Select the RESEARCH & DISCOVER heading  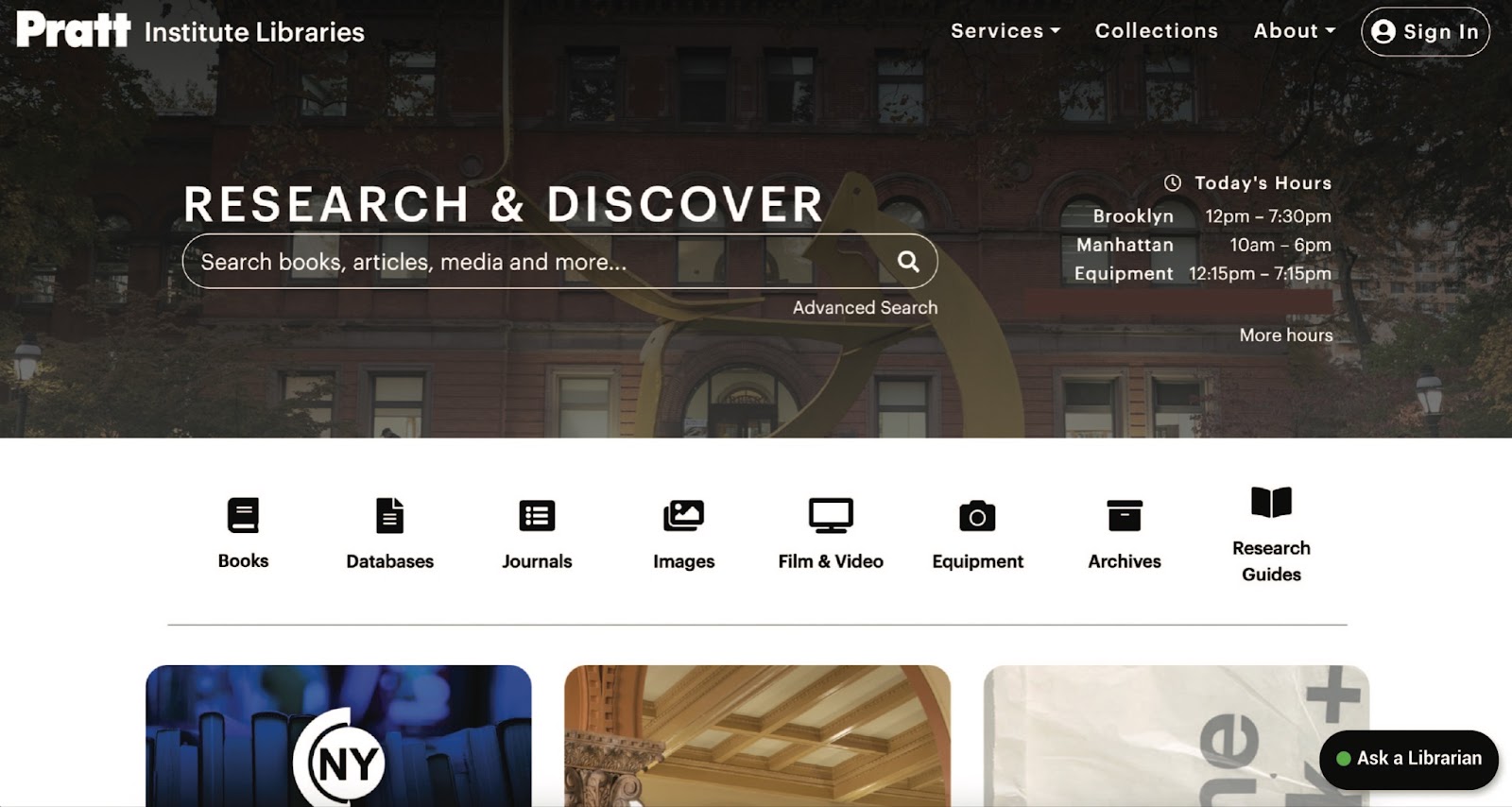(x=504, y=204)
